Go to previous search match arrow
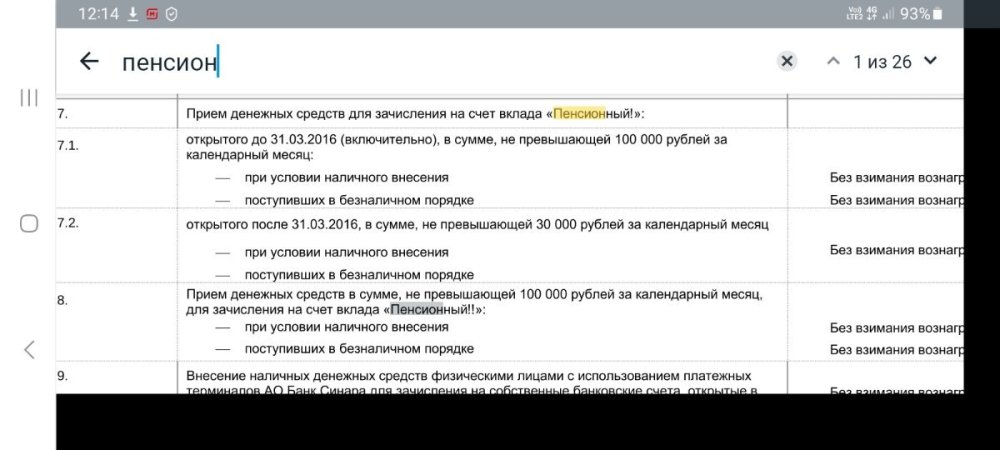 833,61
